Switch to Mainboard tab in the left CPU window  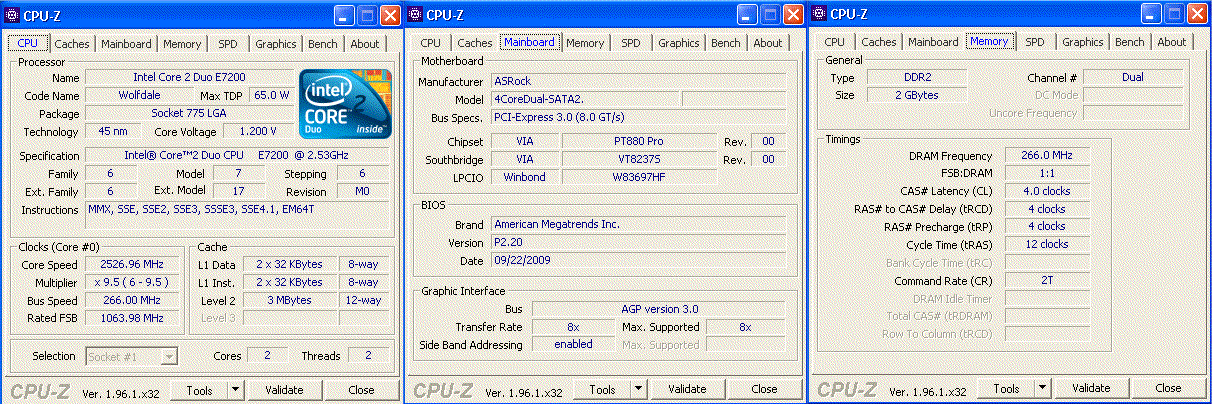coord(126,44)
